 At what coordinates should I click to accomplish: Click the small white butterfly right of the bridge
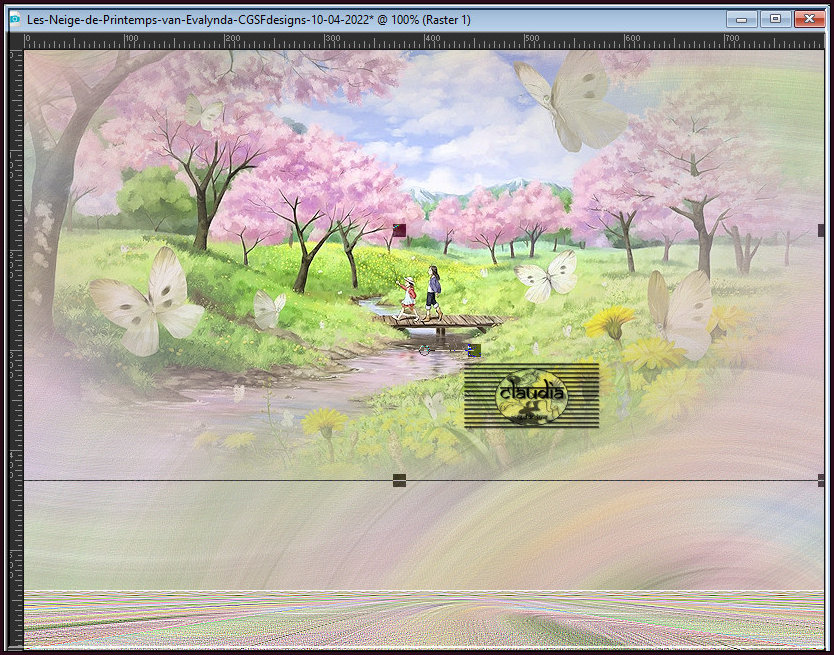pyautogui.click(x=546, y=277)
